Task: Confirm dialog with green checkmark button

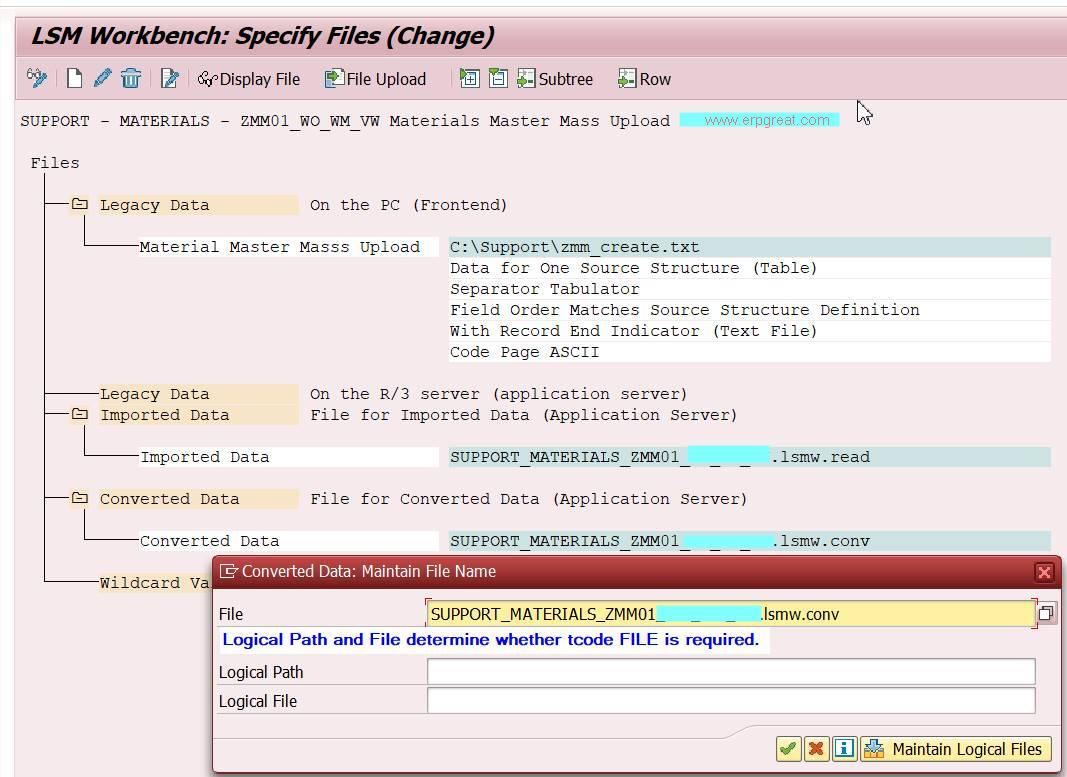Action: [788, 749]
